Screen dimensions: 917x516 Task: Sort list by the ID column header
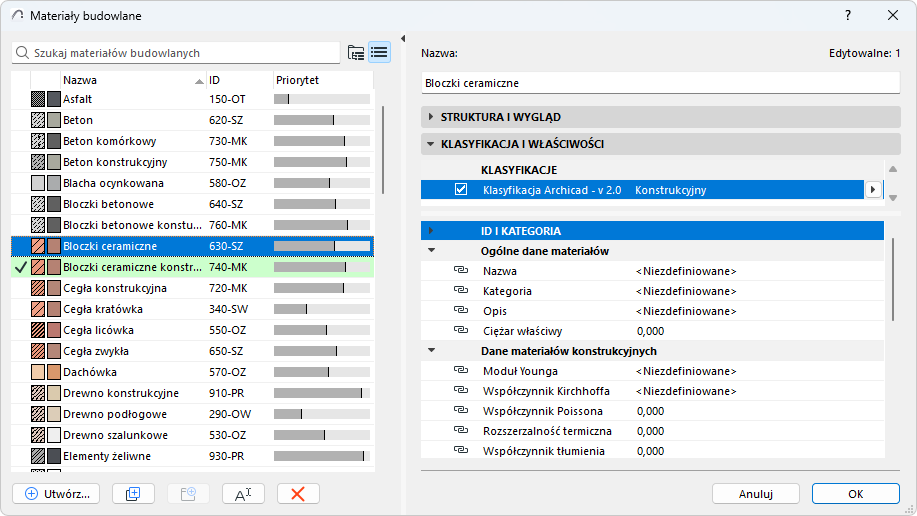click(237, 80)
